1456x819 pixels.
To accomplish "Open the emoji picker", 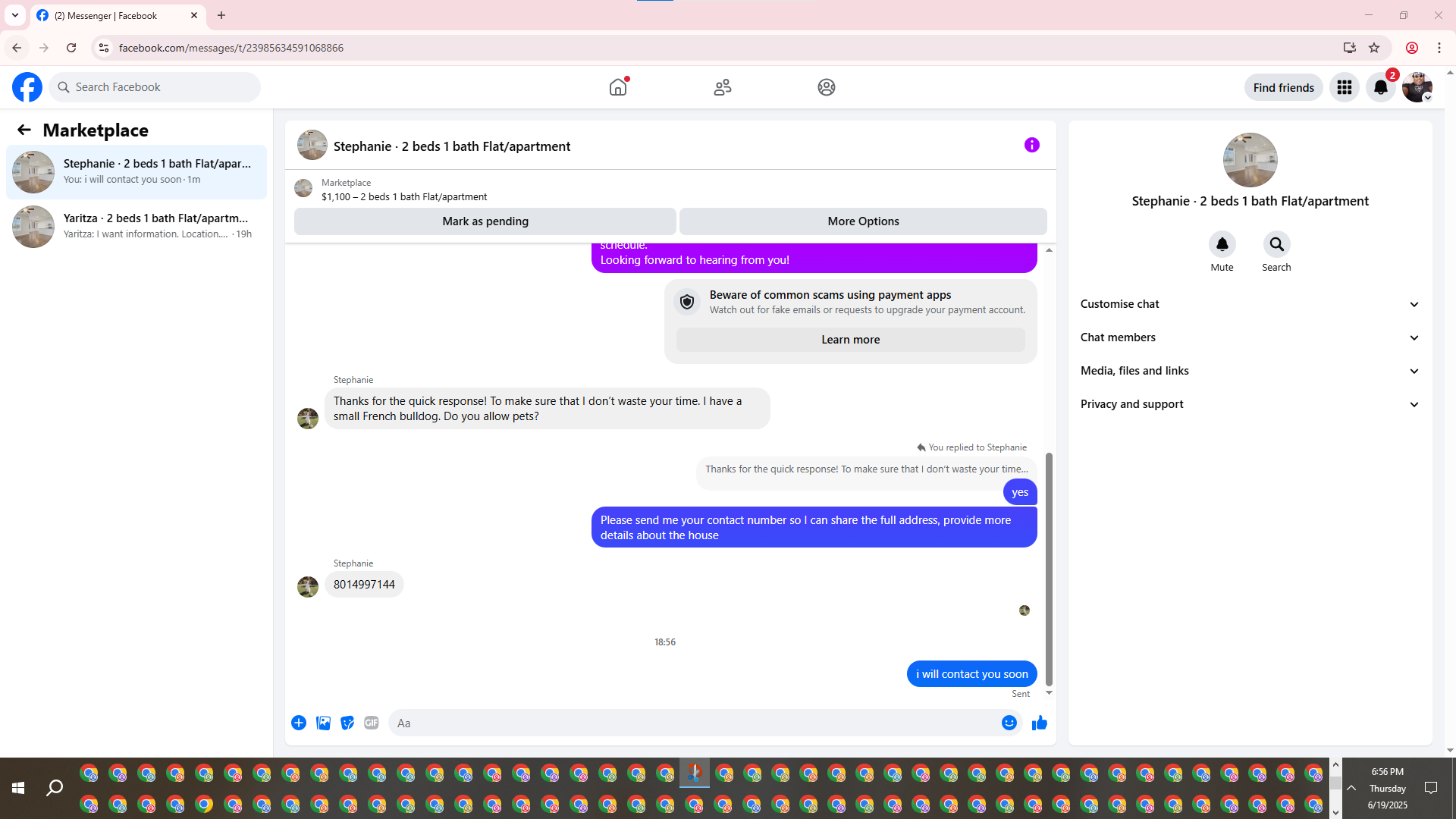I will (1009, 723).
